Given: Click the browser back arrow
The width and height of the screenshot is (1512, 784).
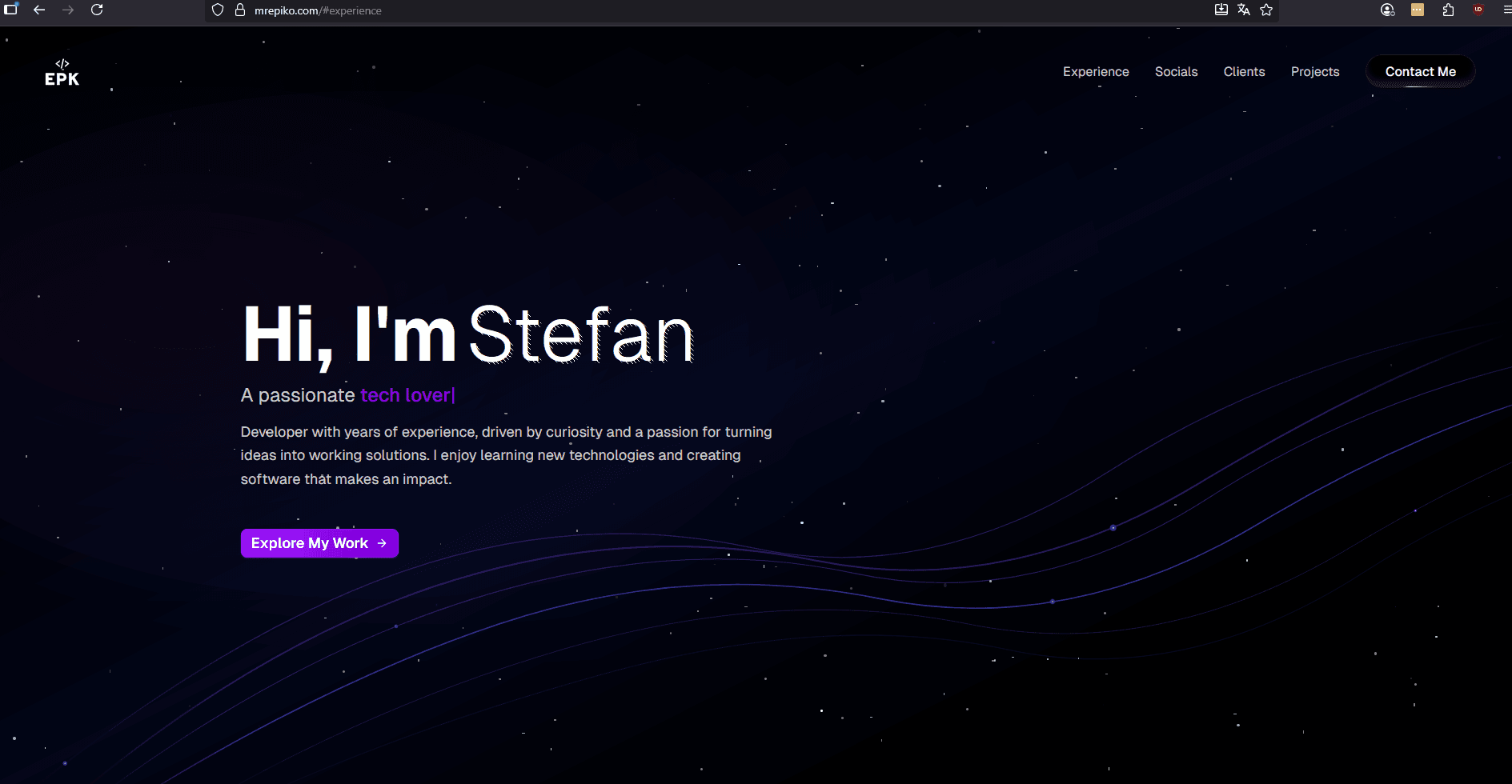Looking at the screenshot, I should [39, 10].
